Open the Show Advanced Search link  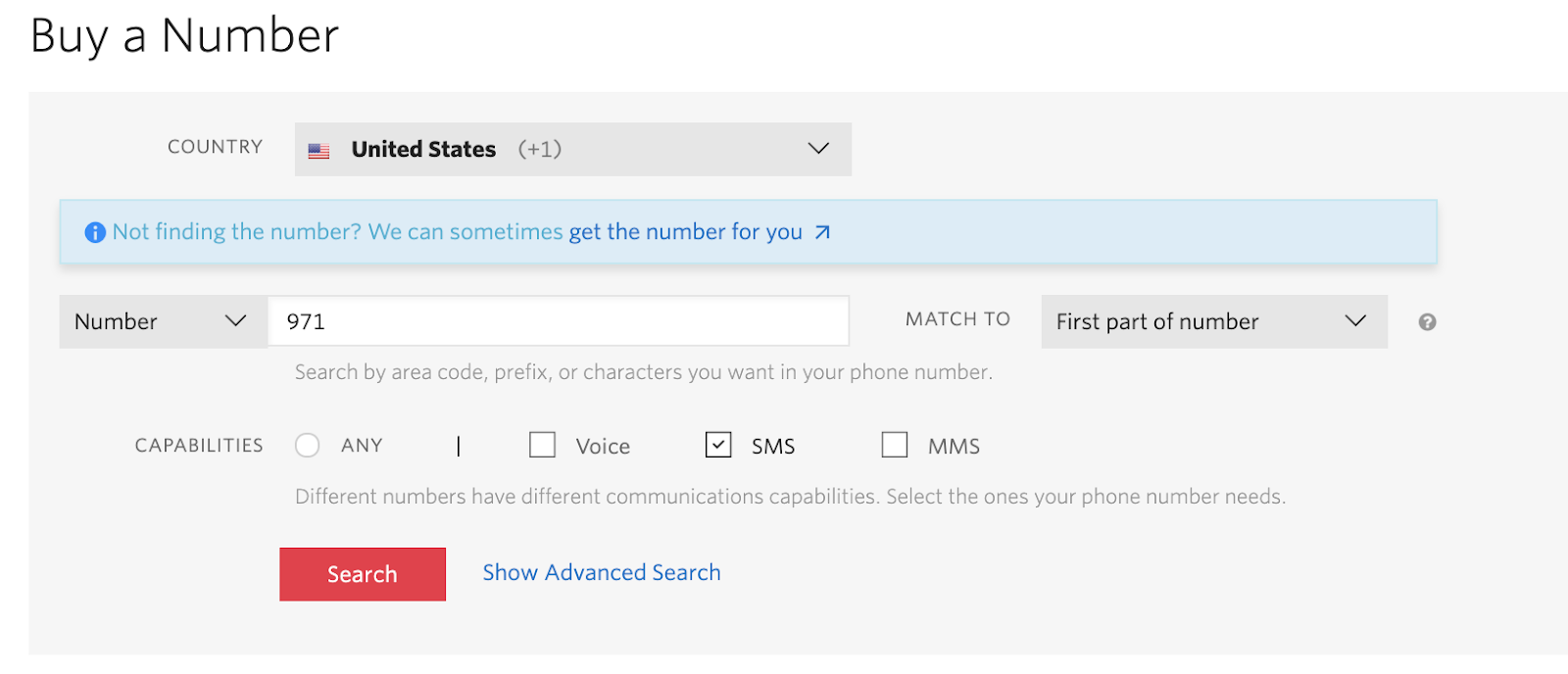pyautogui.click(x=601, y=573)
